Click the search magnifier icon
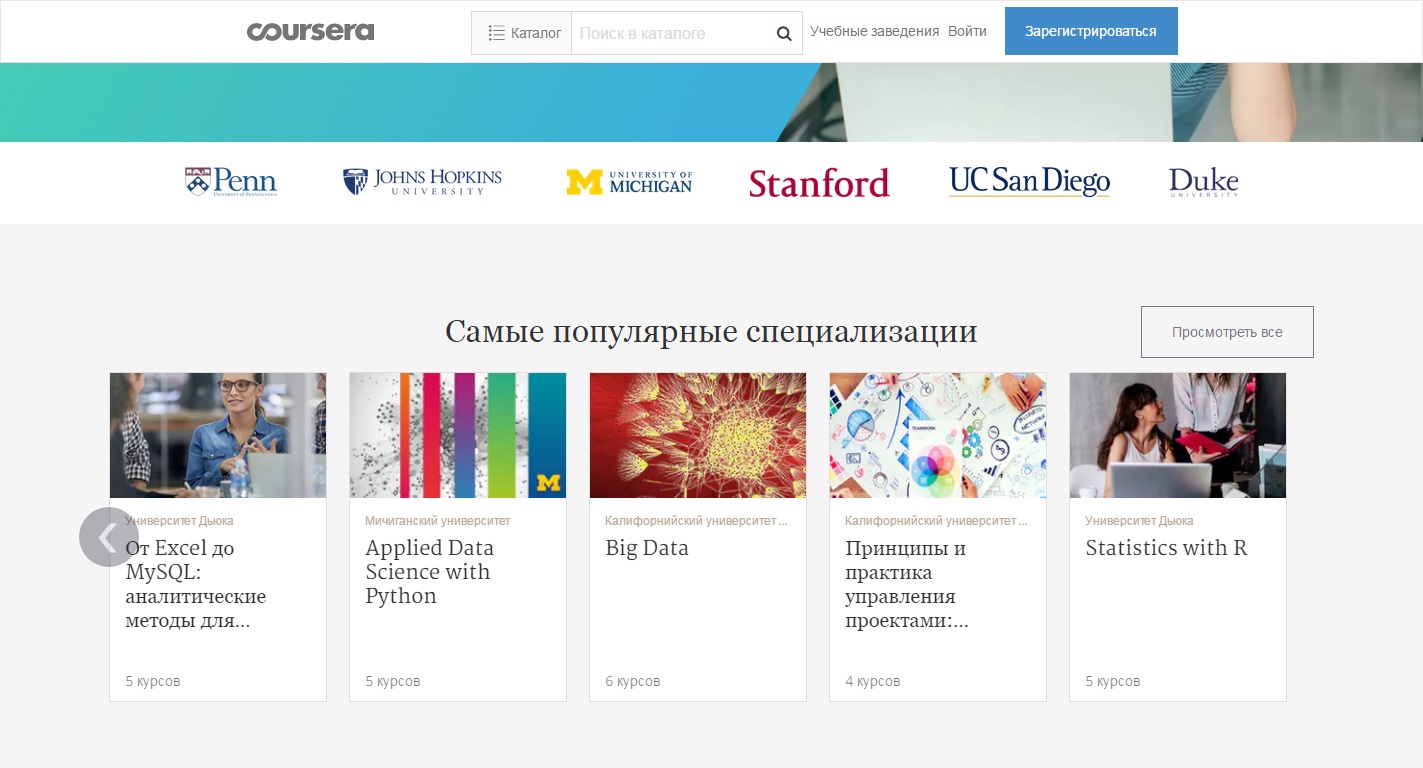Screen dimensions: 1423x768 click(783, 33)
